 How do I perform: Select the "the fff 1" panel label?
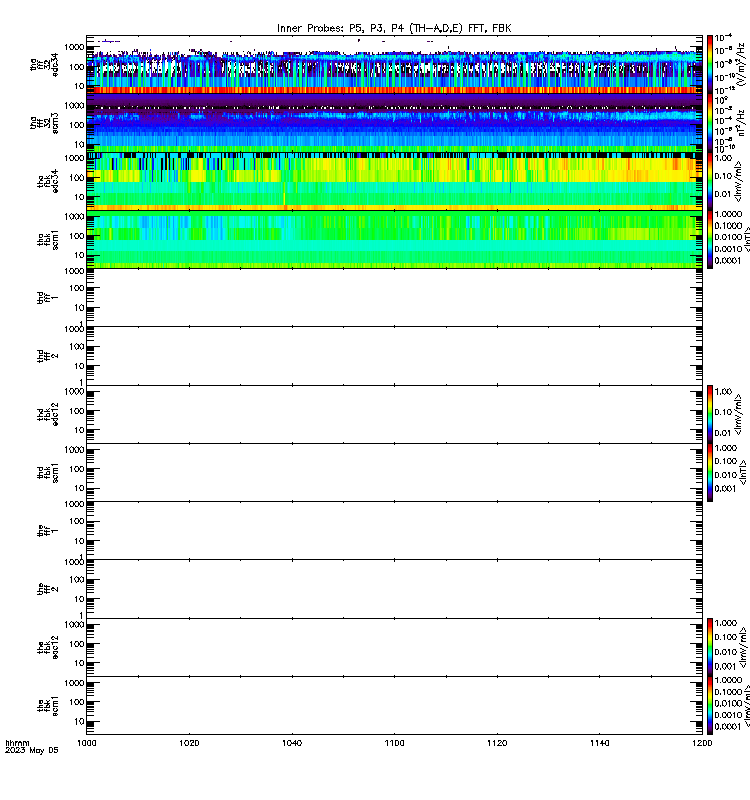point(48,531)
